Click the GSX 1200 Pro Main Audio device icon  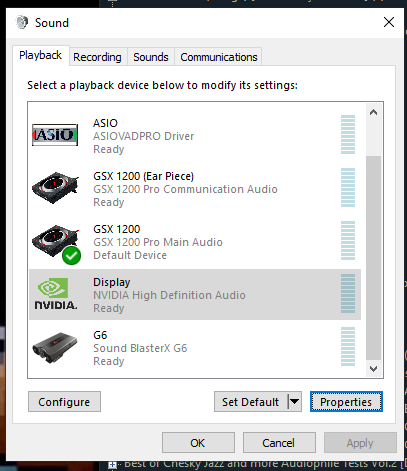[x=55, y=241]
